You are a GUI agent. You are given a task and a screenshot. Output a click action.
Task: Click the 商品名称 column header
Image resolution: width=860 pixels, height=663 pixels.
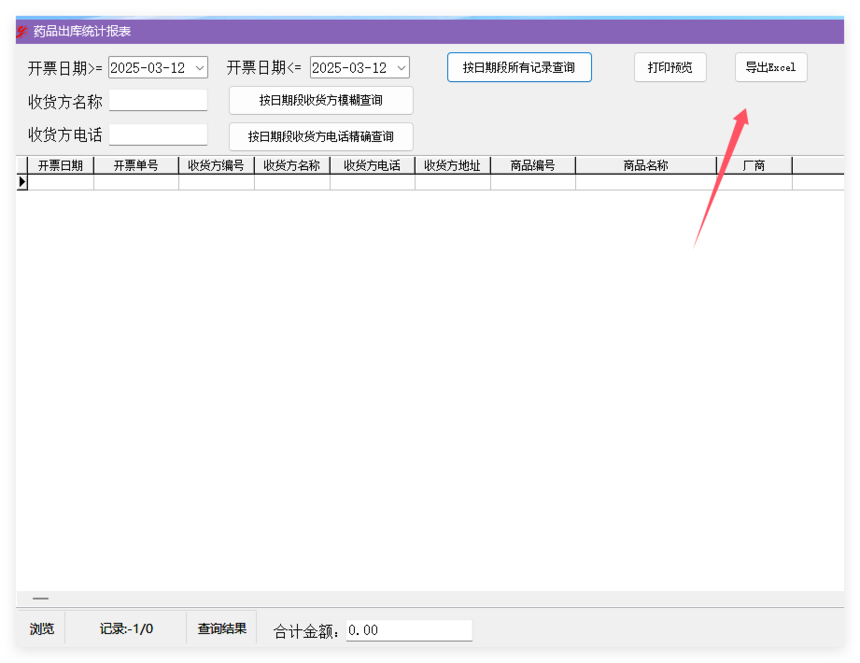646,166
